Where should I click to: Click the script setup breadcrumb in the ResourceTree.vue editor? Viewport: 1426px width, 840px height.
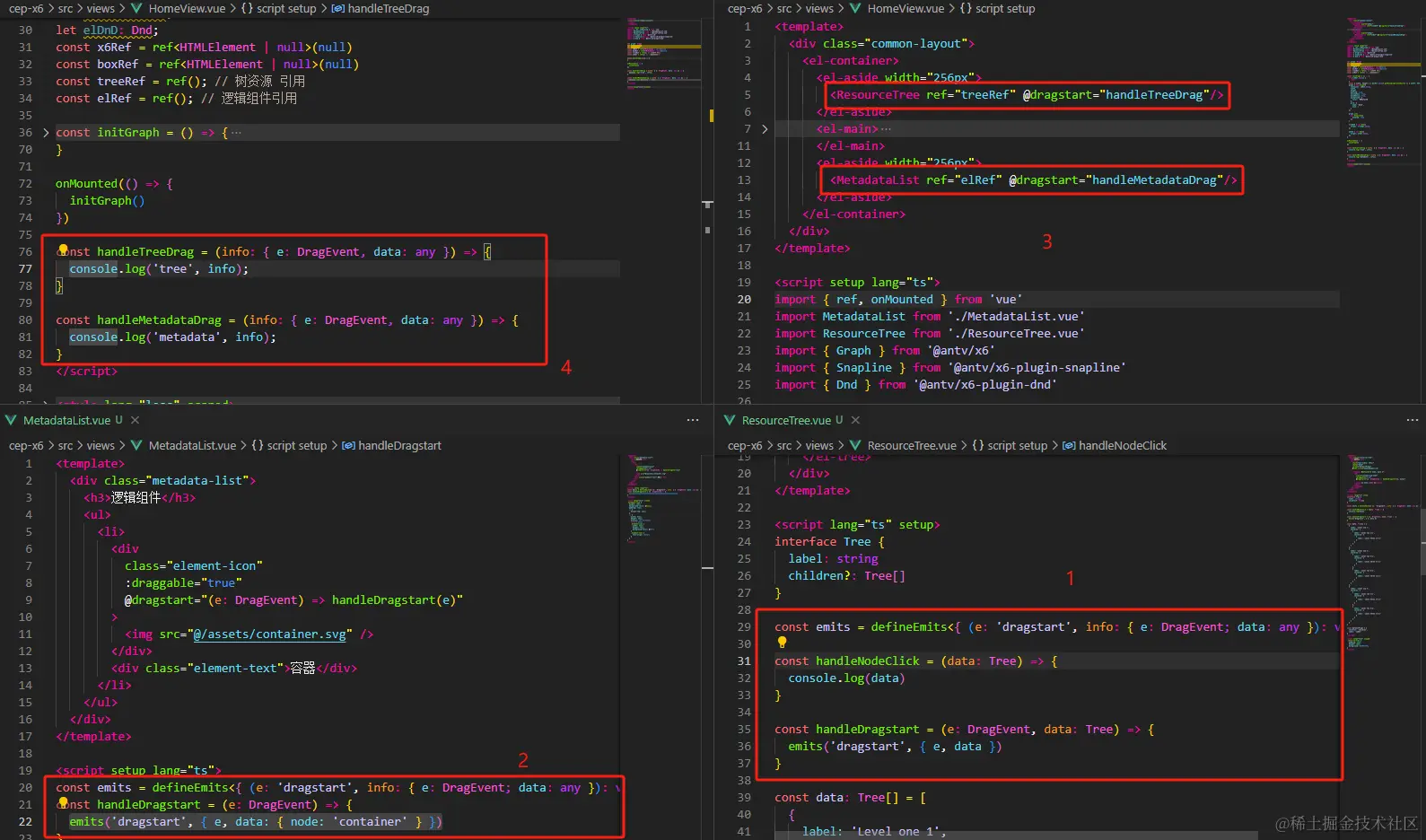pos(1018,446)
